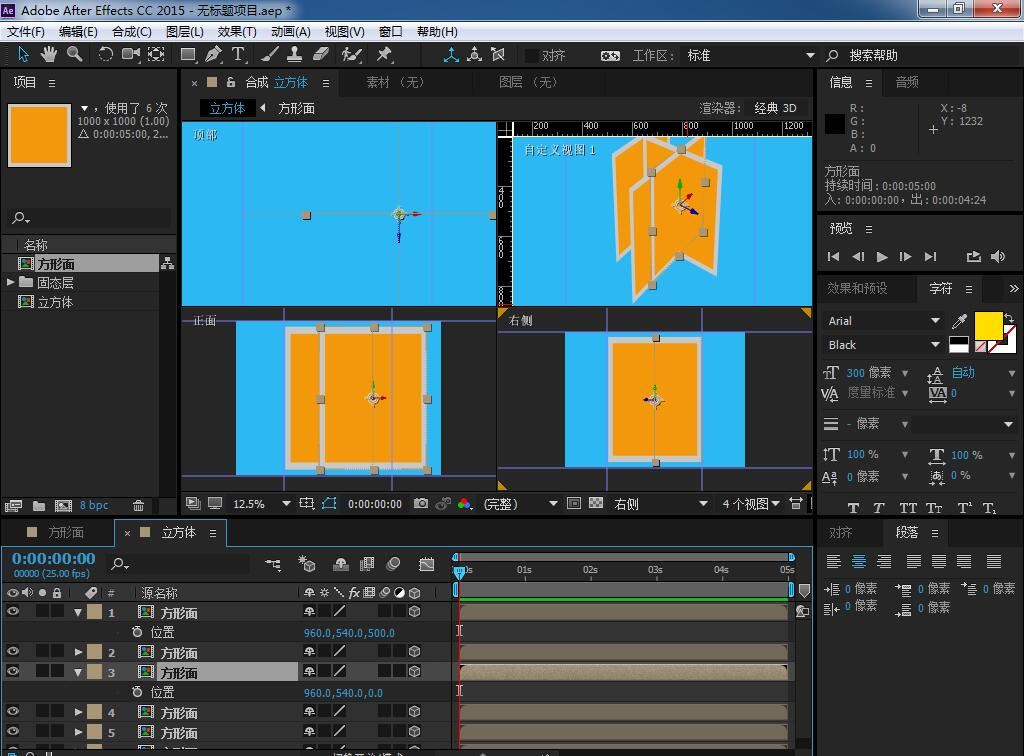Select the Unified Camera tool
Viewport: 1024px width, 756px height.
pos(131,55)
